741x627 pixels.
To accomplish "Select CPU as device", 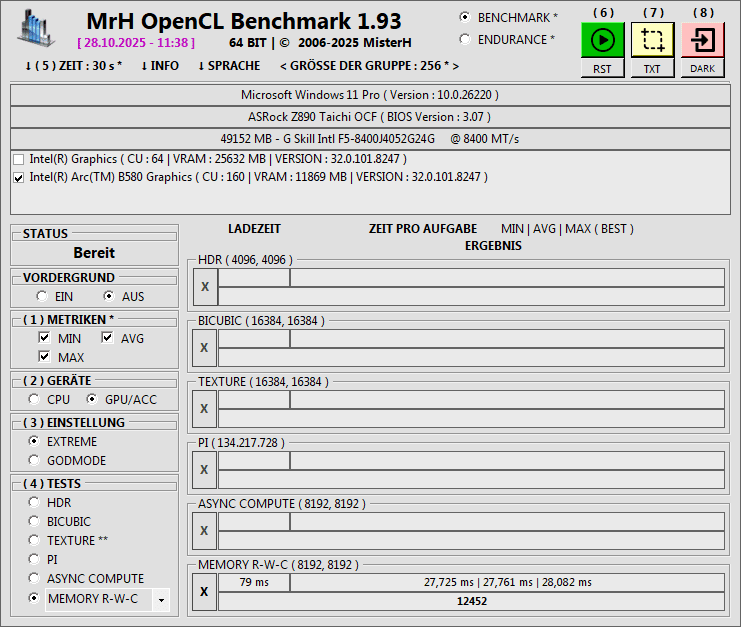I will (34, 399).
